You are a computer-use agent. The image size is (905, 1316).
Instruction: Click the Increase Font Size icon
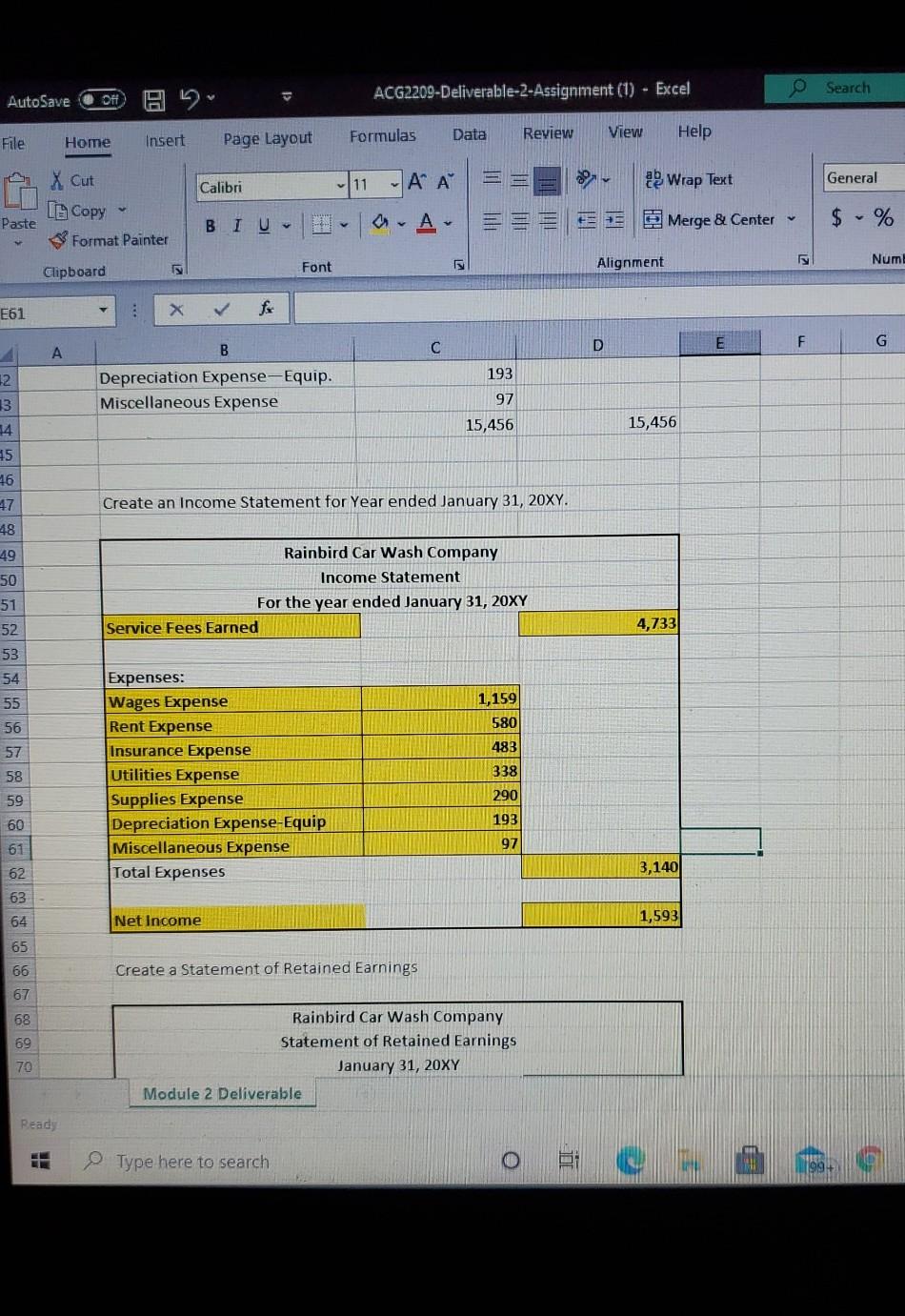tap(415, 181)
